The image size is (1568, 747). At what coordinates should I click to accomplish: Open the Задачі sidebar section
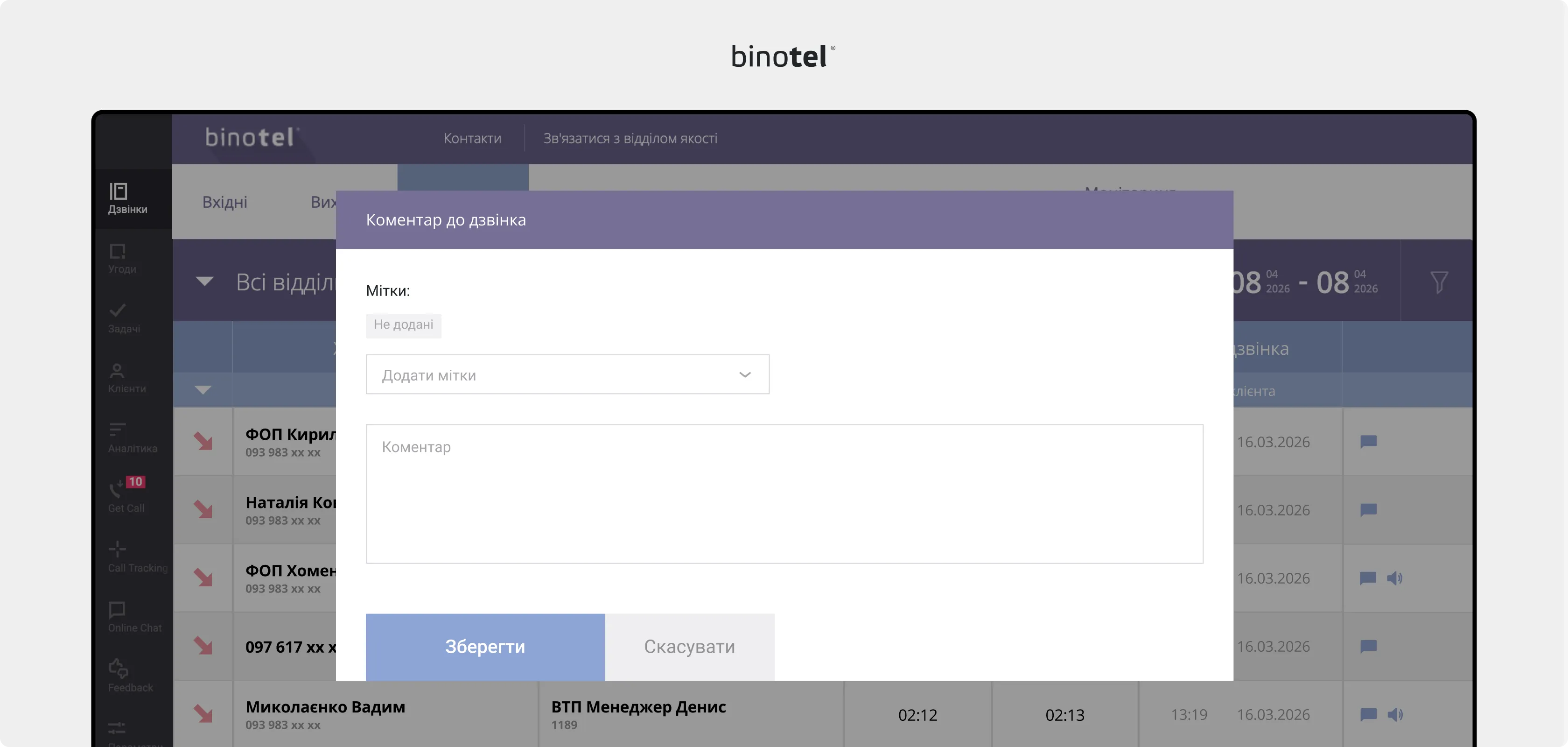[x=124, y=319]
